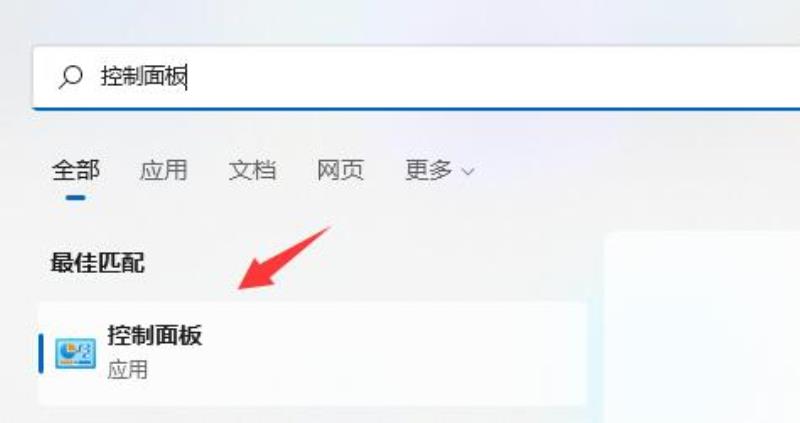
Task: Click the red arrow annotation
Action: pyautogui.click(x=283, y=259)
